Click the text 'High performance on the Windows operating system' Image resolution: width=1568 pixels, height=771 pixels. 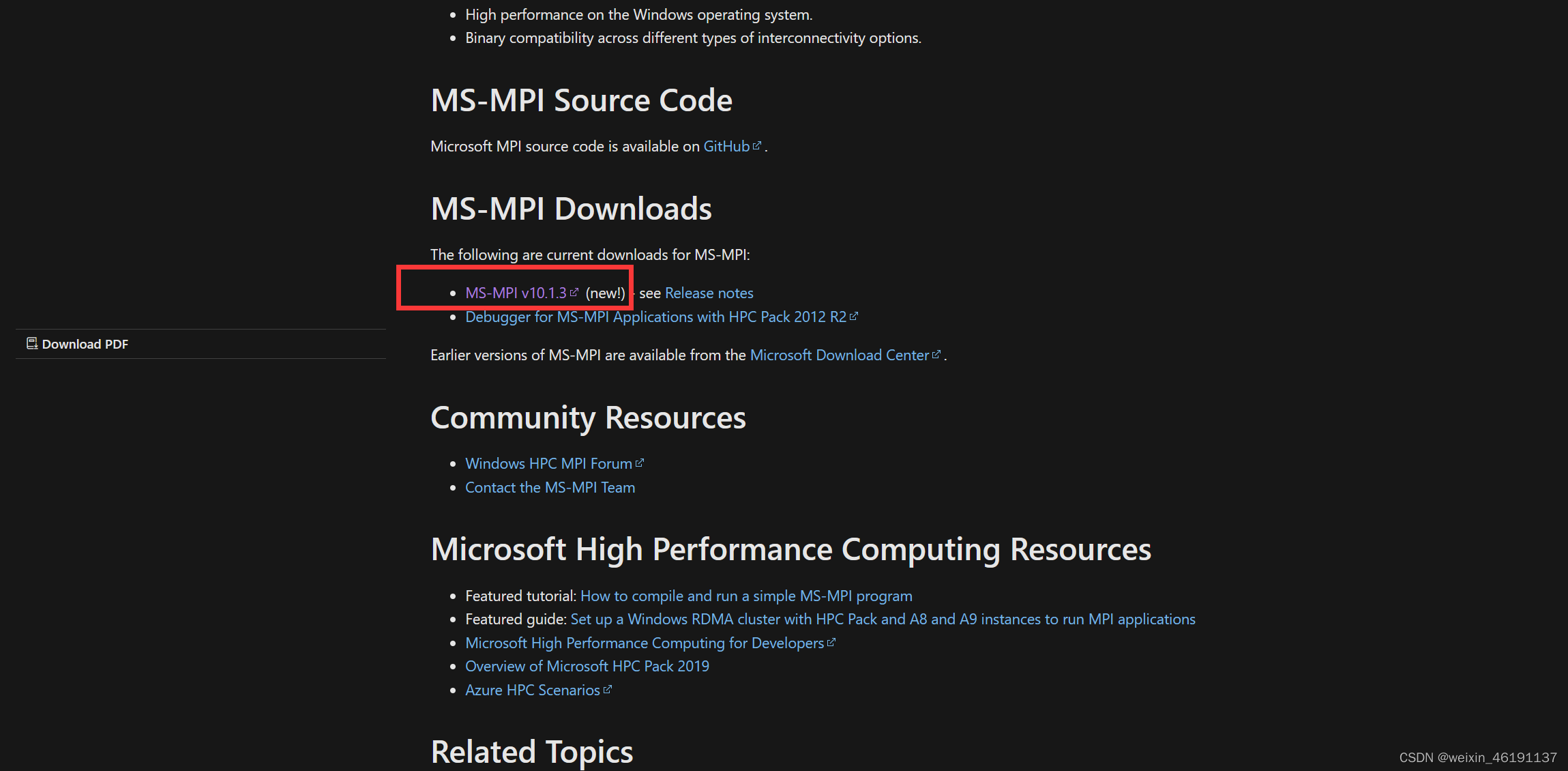pos(639,14)
